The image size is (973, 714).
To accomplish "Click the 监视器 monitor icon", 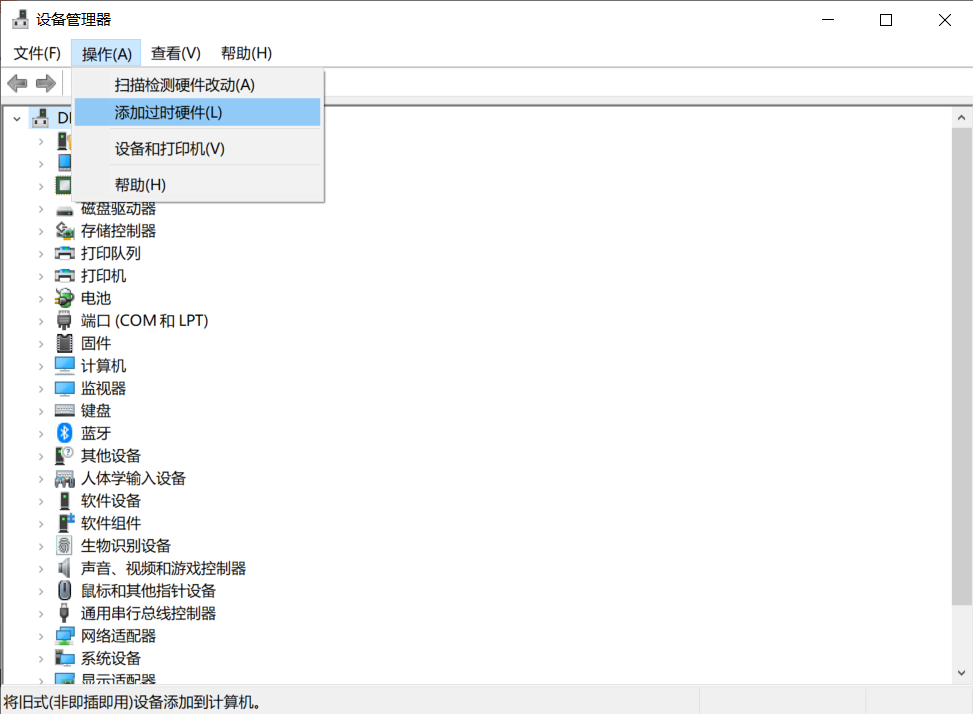I will click(x=65, y=388).
